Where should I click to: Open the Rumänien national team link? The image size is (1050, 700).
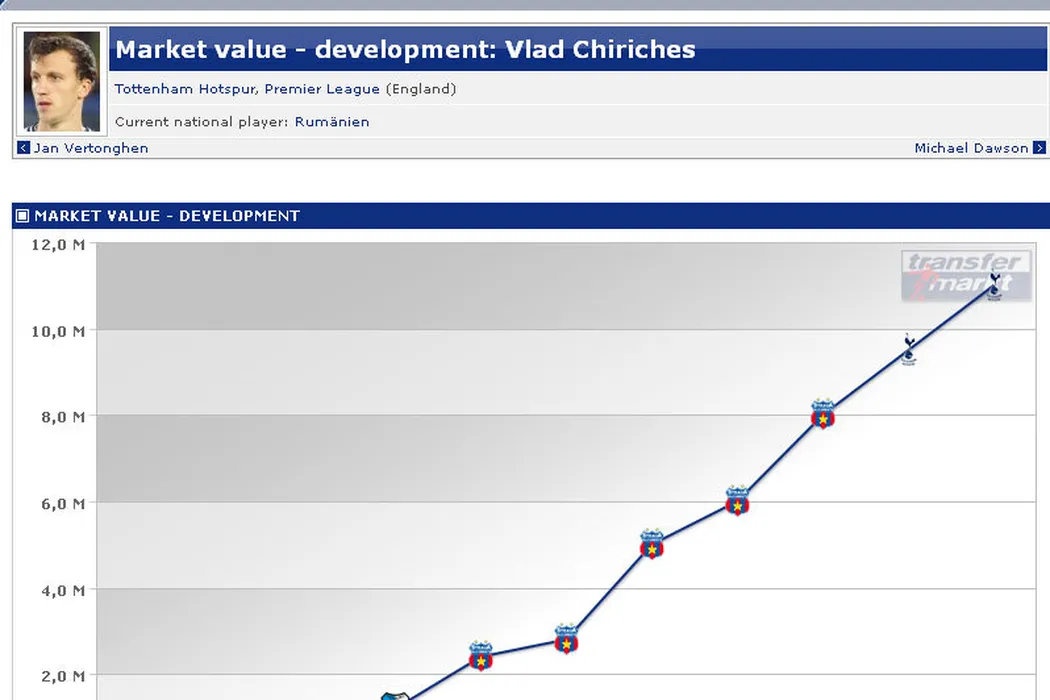tap(332, 122)
